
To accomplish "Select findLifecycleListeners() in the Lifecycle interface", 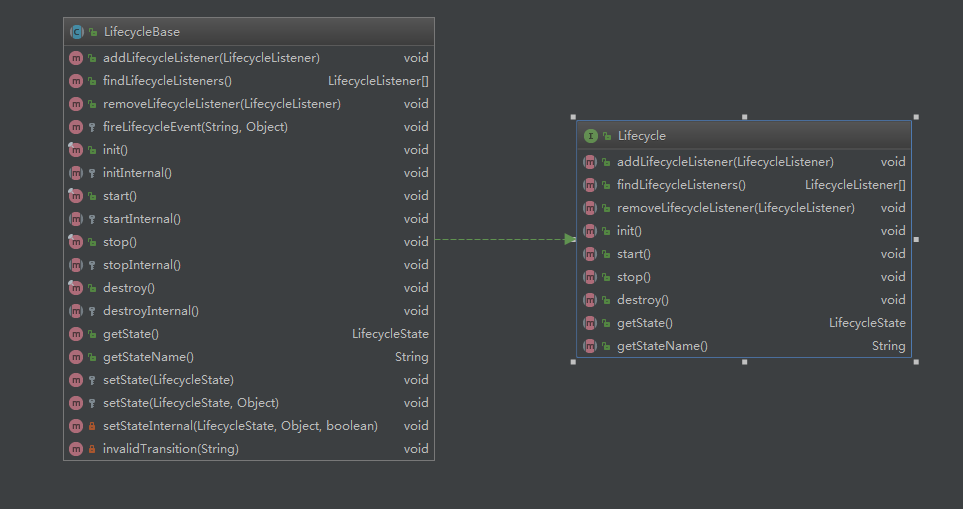I will pyautogui.click(x=681, y=185).
